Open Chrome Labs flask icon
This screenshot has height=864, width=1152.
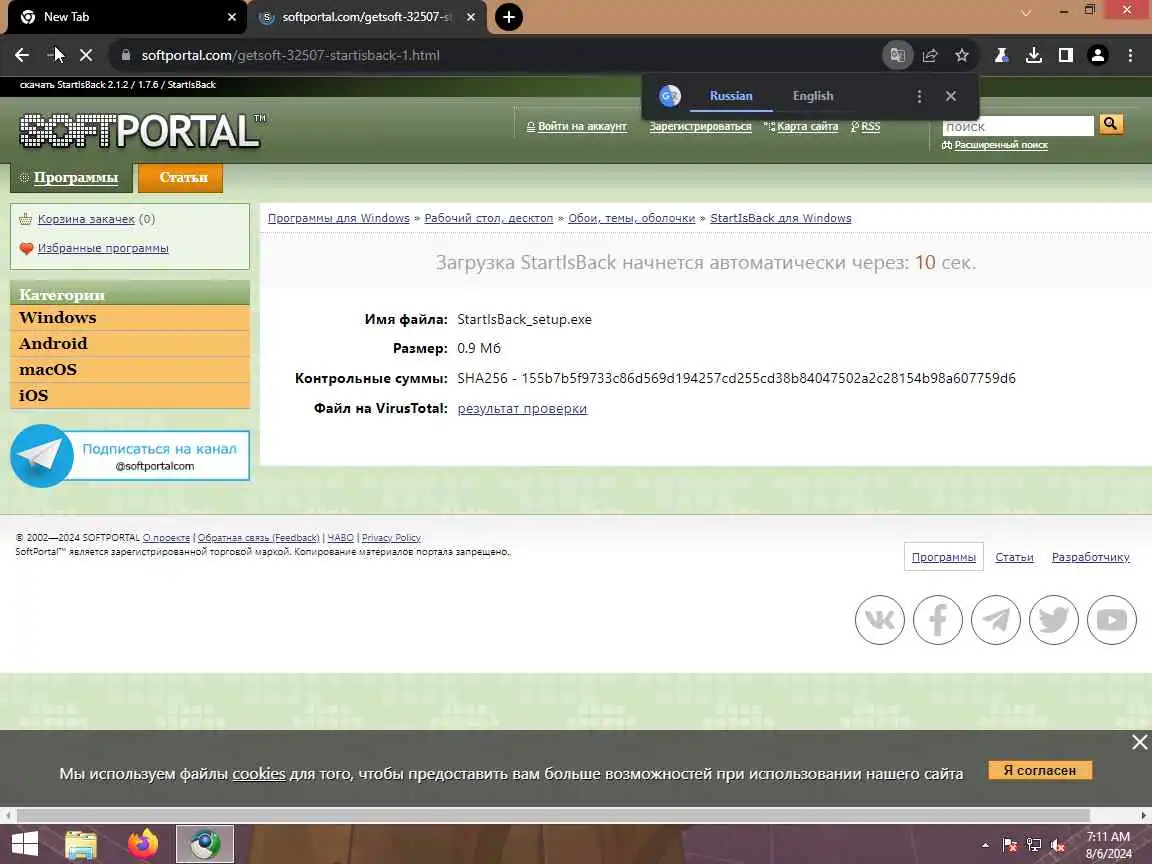point(1001,55)
